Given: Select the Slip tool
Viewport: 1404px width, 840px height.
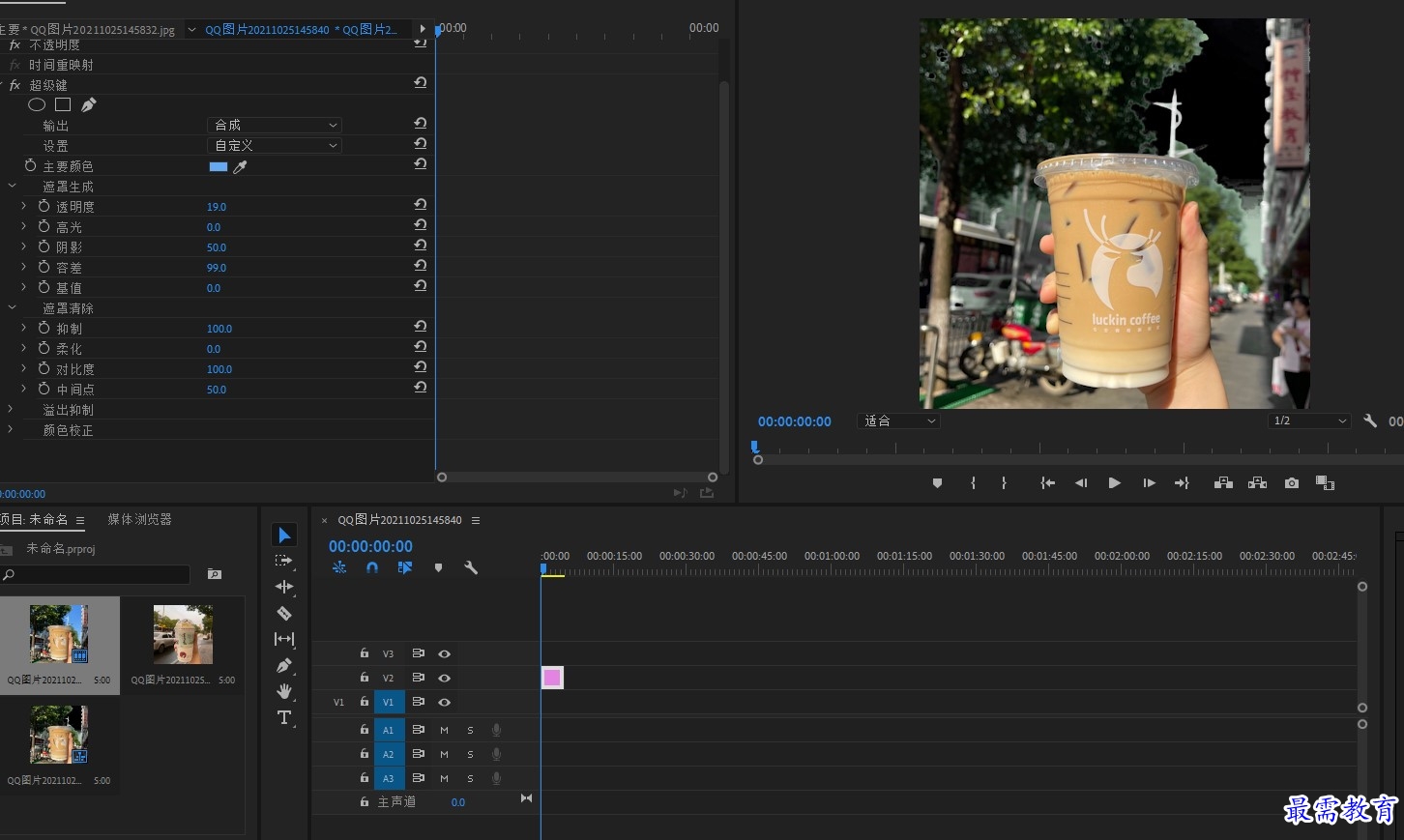Looking at the screenshot, I should pyautogui.click(x=284, y=639).
